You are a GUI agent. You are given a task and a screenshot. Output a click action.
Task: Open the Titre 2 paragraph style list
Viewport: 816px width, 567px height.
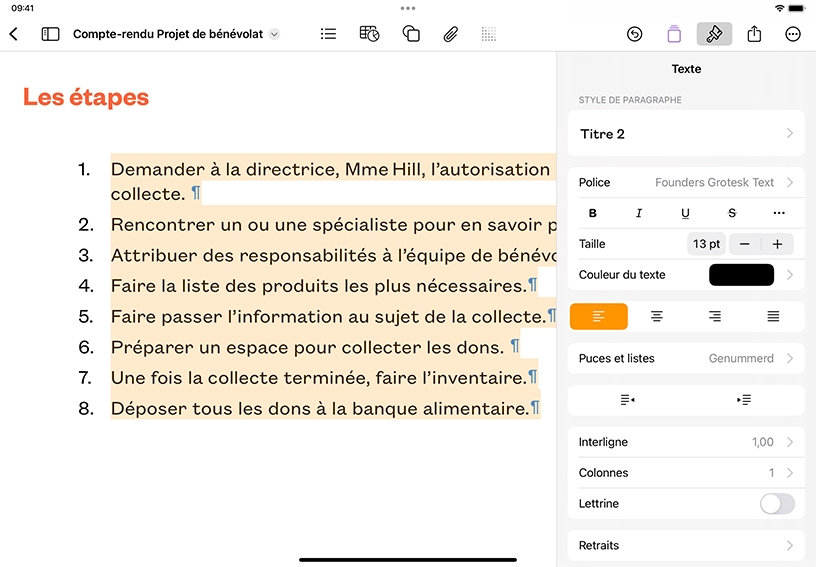click(686, 134)
